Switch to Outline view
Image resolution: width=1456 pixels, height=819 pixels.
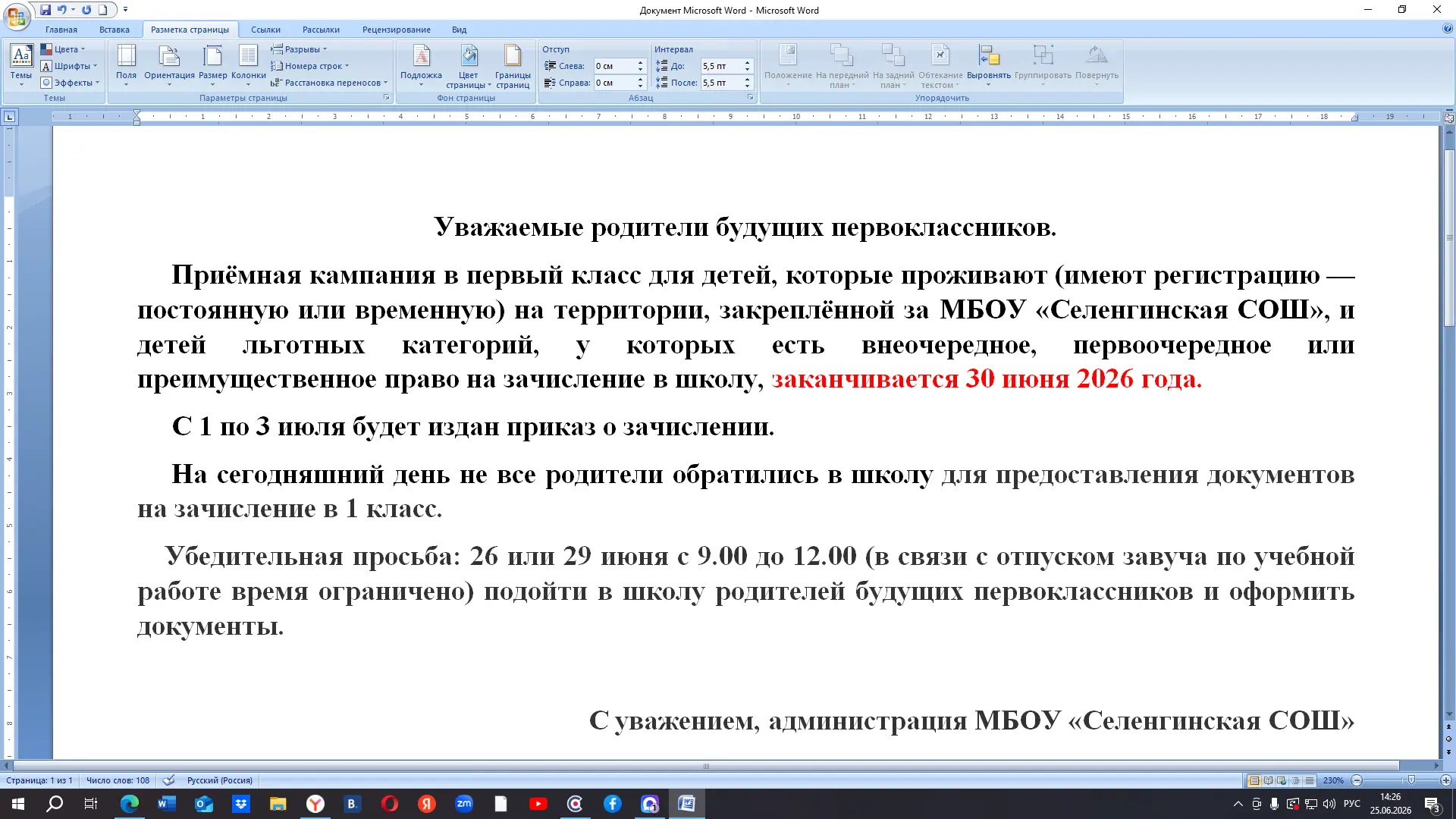coord(1295,780)
